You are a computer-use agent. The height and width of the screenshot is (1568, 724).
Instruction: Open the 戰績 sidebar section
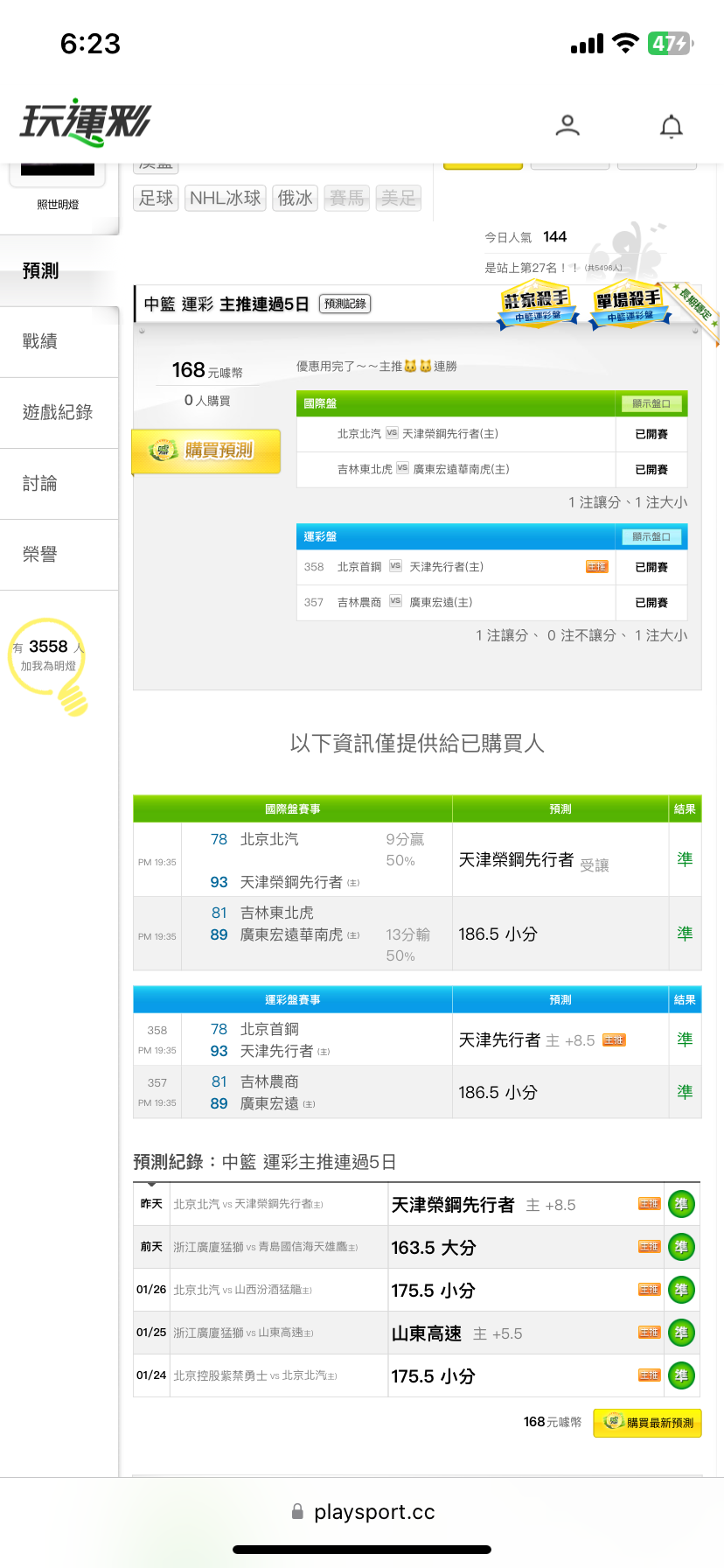point(40,341)
